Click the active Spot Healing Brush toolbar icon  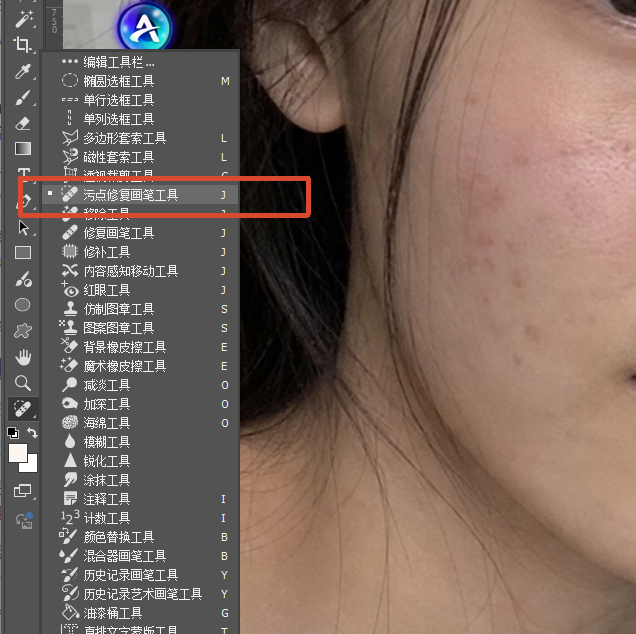pyautogui.click(x=23, y=408)
